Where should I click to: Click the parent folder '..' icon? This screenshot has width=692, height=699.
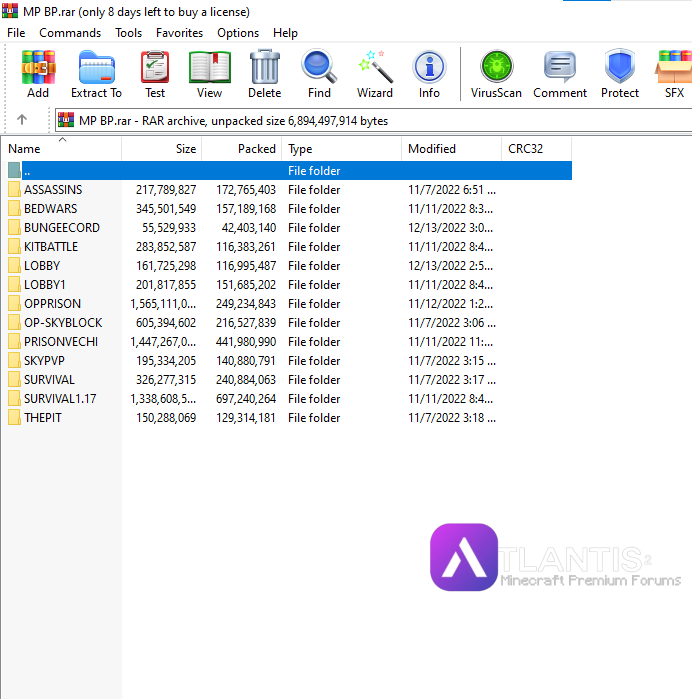click(x=14, y=170)
